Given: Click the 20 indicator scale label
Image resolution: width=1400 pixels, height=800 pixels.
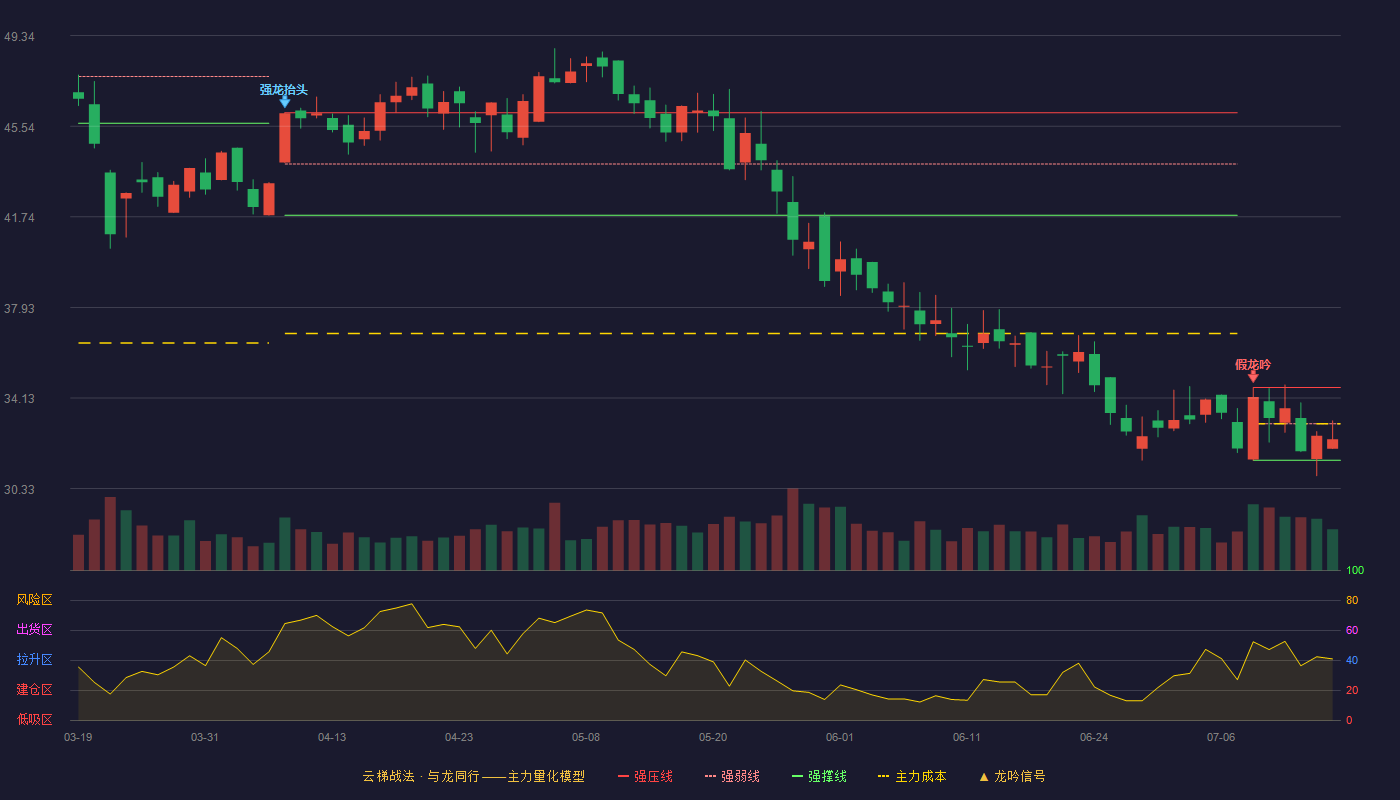Looking at the screenshot, I should (x=1352, y=691).
